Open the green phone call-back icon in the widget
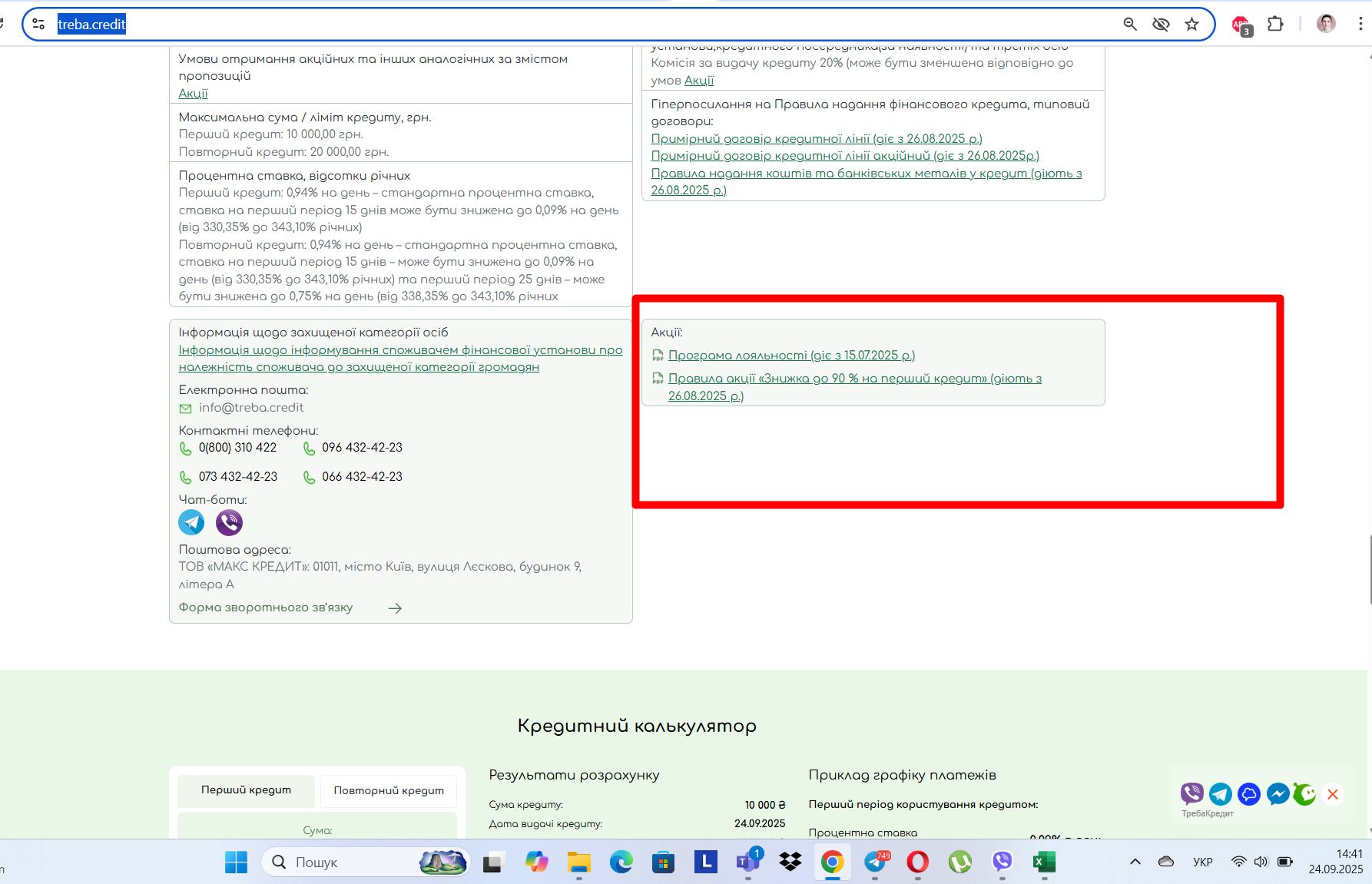 (1304, 793)
